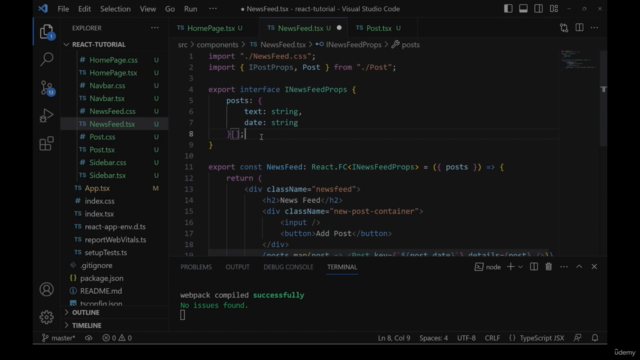The height and width of the screenshot is (360, 640).
Task: Open HomePage.css in explorer
Action: pos(113,60)
